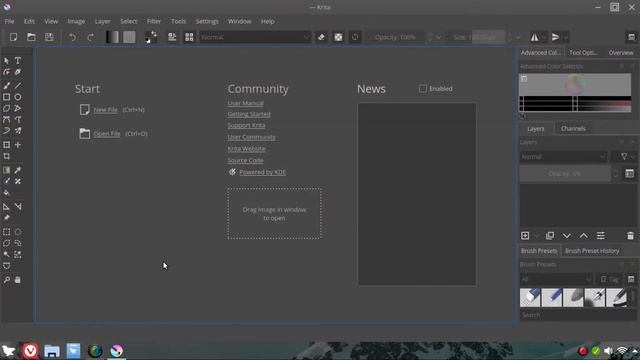Enable the News checkbox
This screenshot has height=360, width=640.
pos(423,89)
